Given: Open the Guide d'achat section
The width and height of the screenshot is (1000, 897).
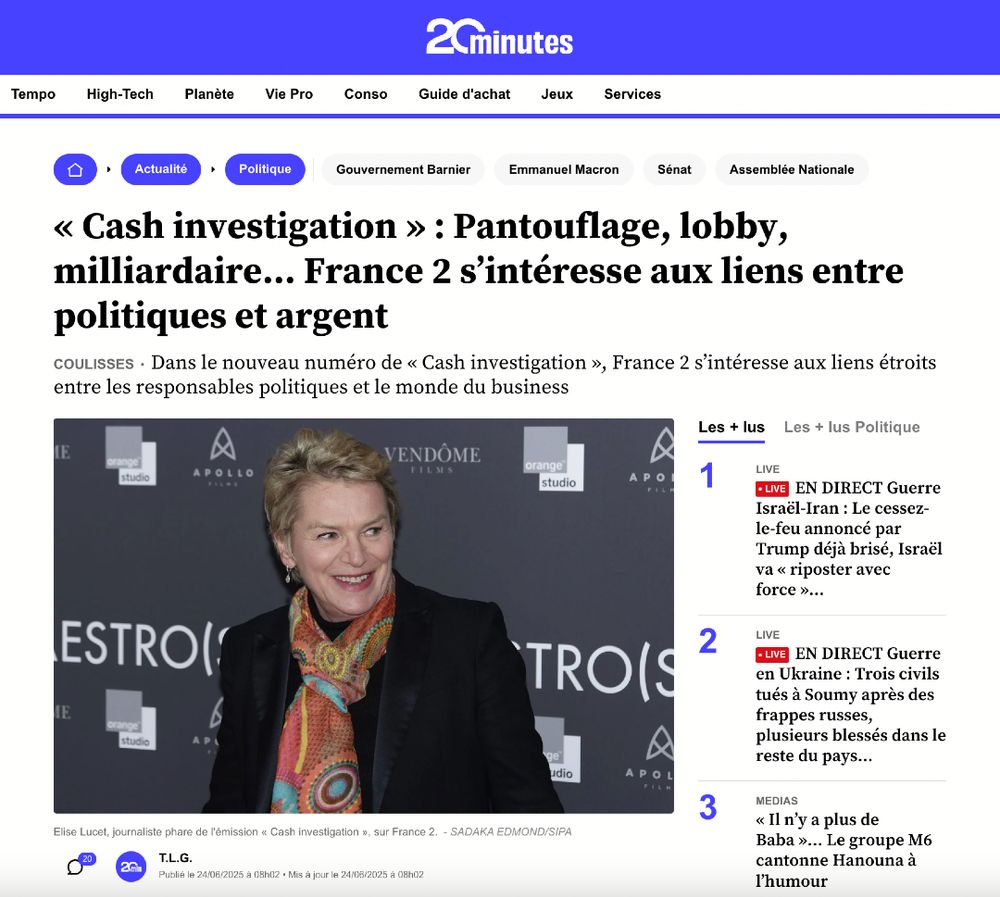Looking at the screenshot, I should 464,94.
